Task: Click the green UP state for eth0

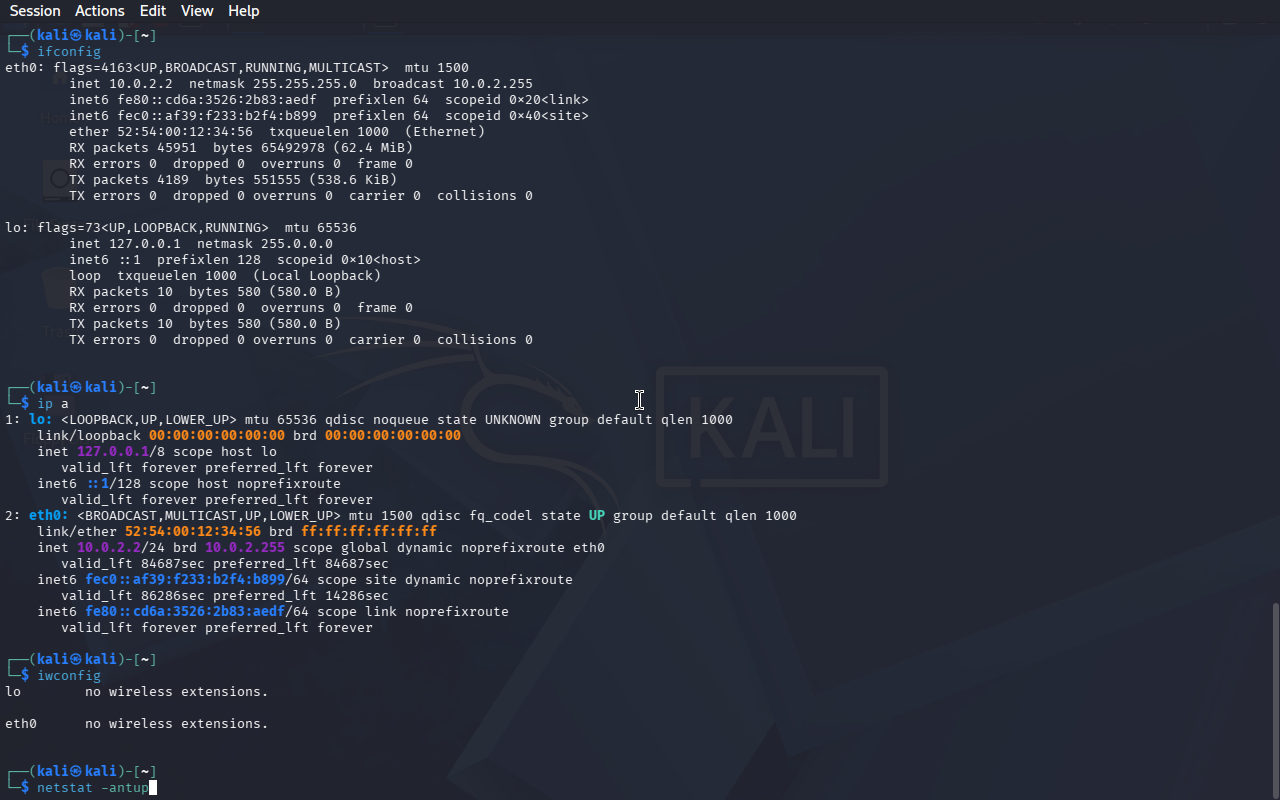Action: (596, 516)
